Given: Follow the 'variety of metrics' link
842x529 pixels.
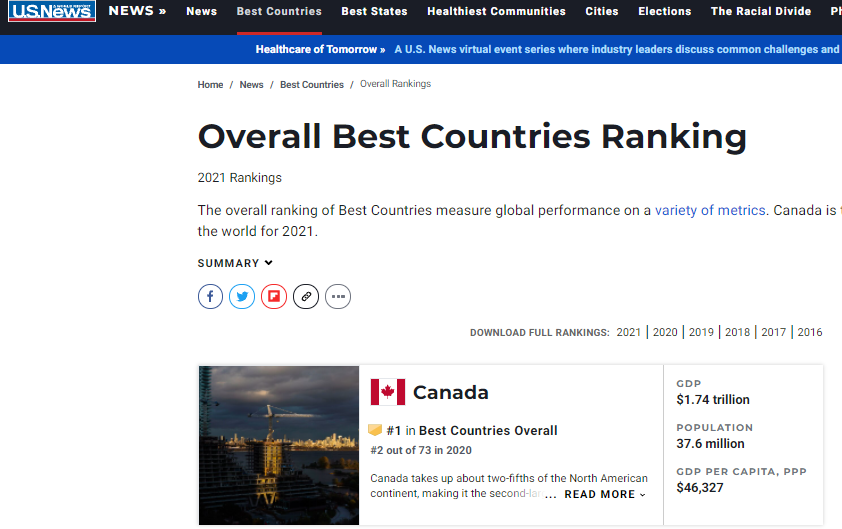Looking at the screenshot, I should pyautogui.click(x=710, y=210).
